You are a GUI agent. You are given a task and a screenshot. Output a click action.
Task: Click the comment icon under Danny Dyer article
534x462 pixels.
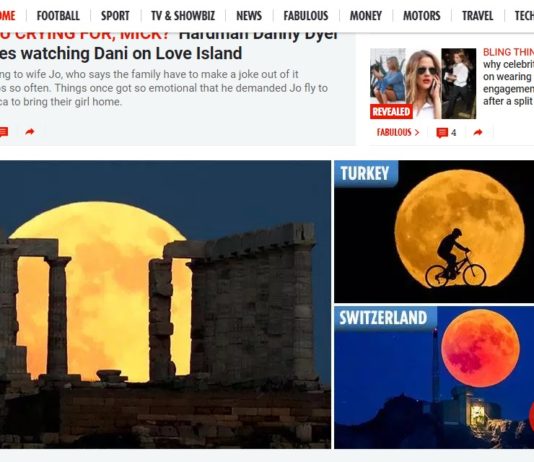pyautogui.click(x=3, y=132)
